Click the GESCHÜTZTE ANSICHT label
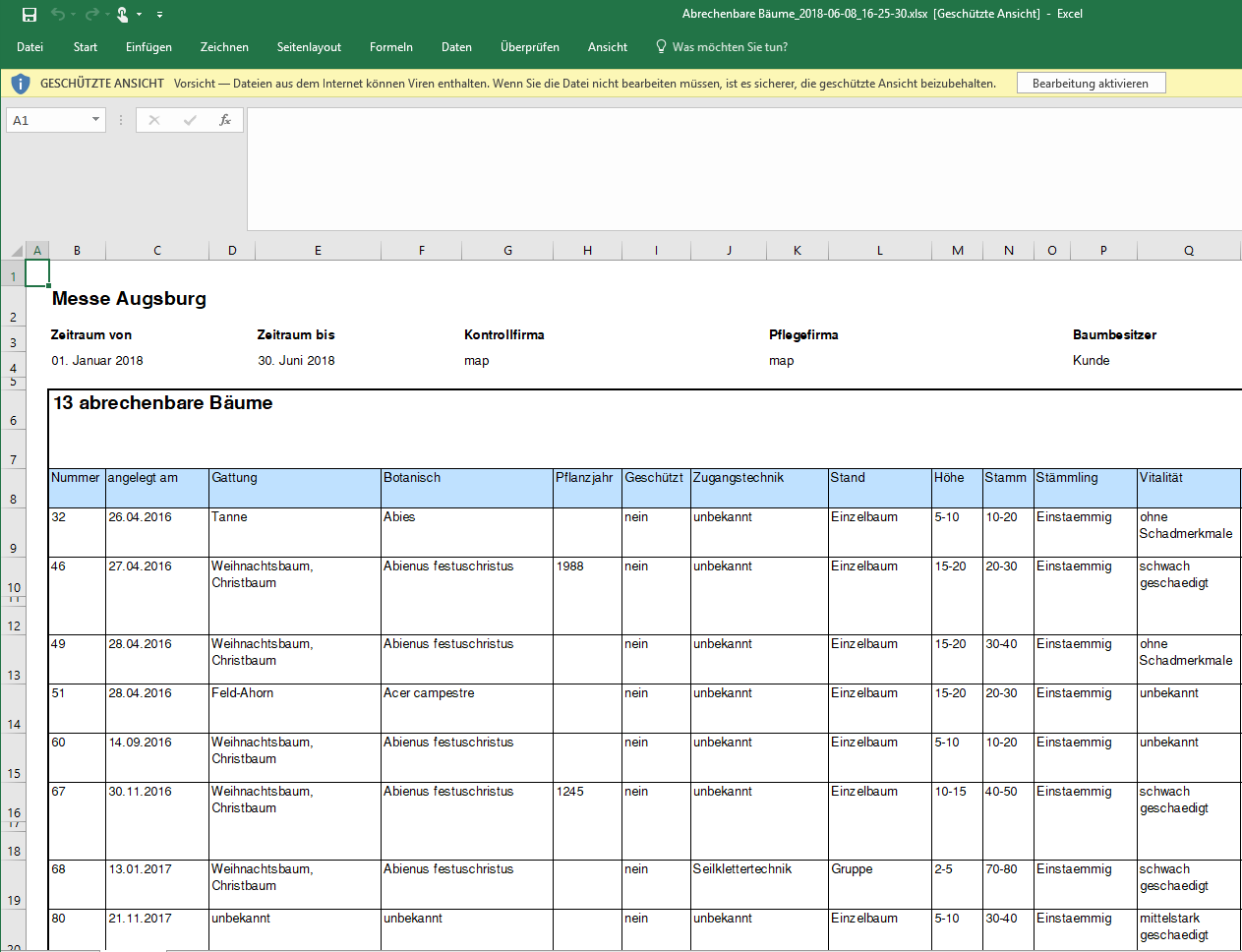Image resolution: width=1242 pixels, height=952 pixels. pyautogui.click(x=102, y=84)
